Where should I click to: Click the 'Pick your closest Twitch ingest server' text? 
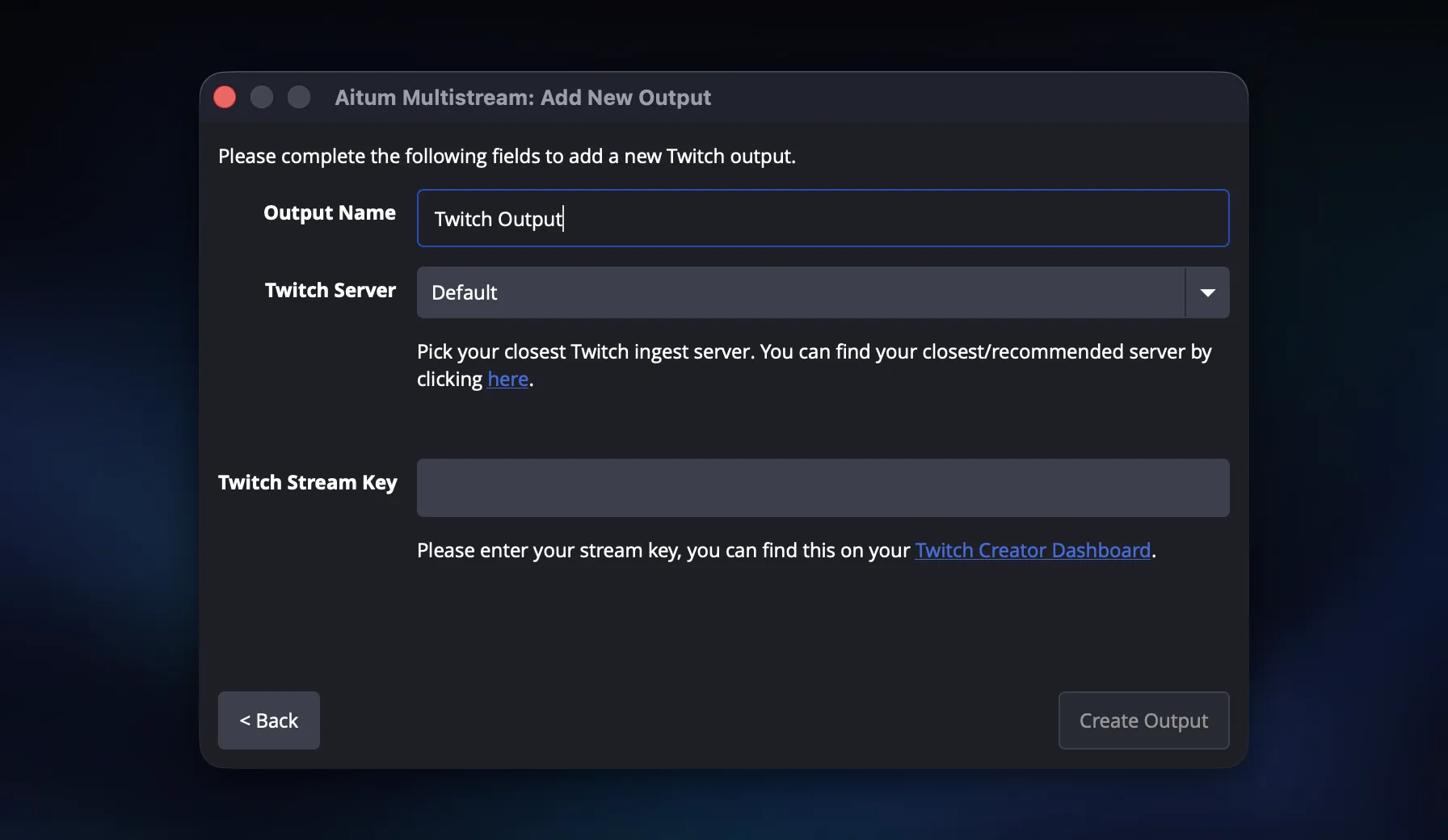click(814, 365)
